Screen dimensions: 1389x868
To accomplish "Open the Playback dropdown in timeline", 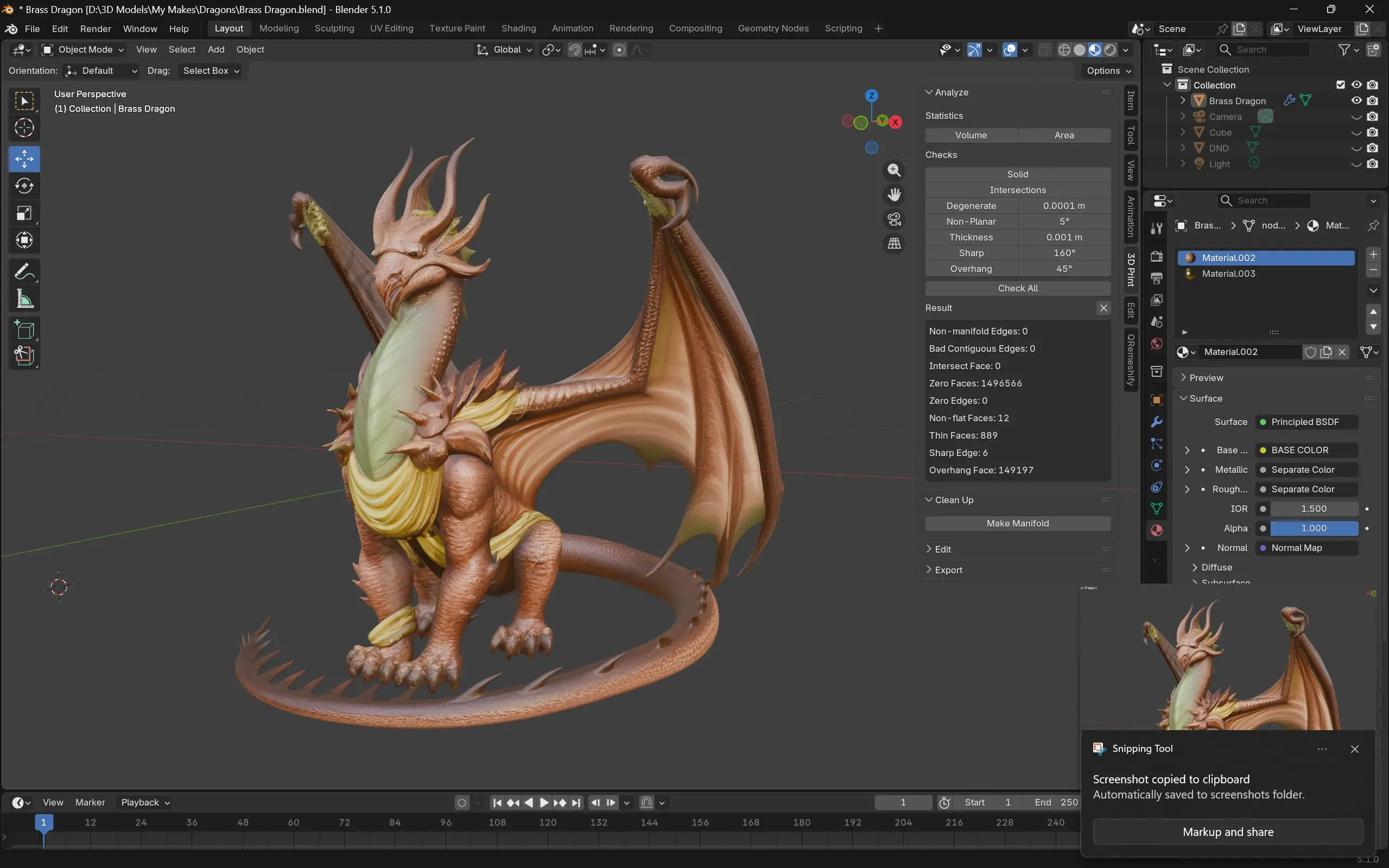I will 145,802.
